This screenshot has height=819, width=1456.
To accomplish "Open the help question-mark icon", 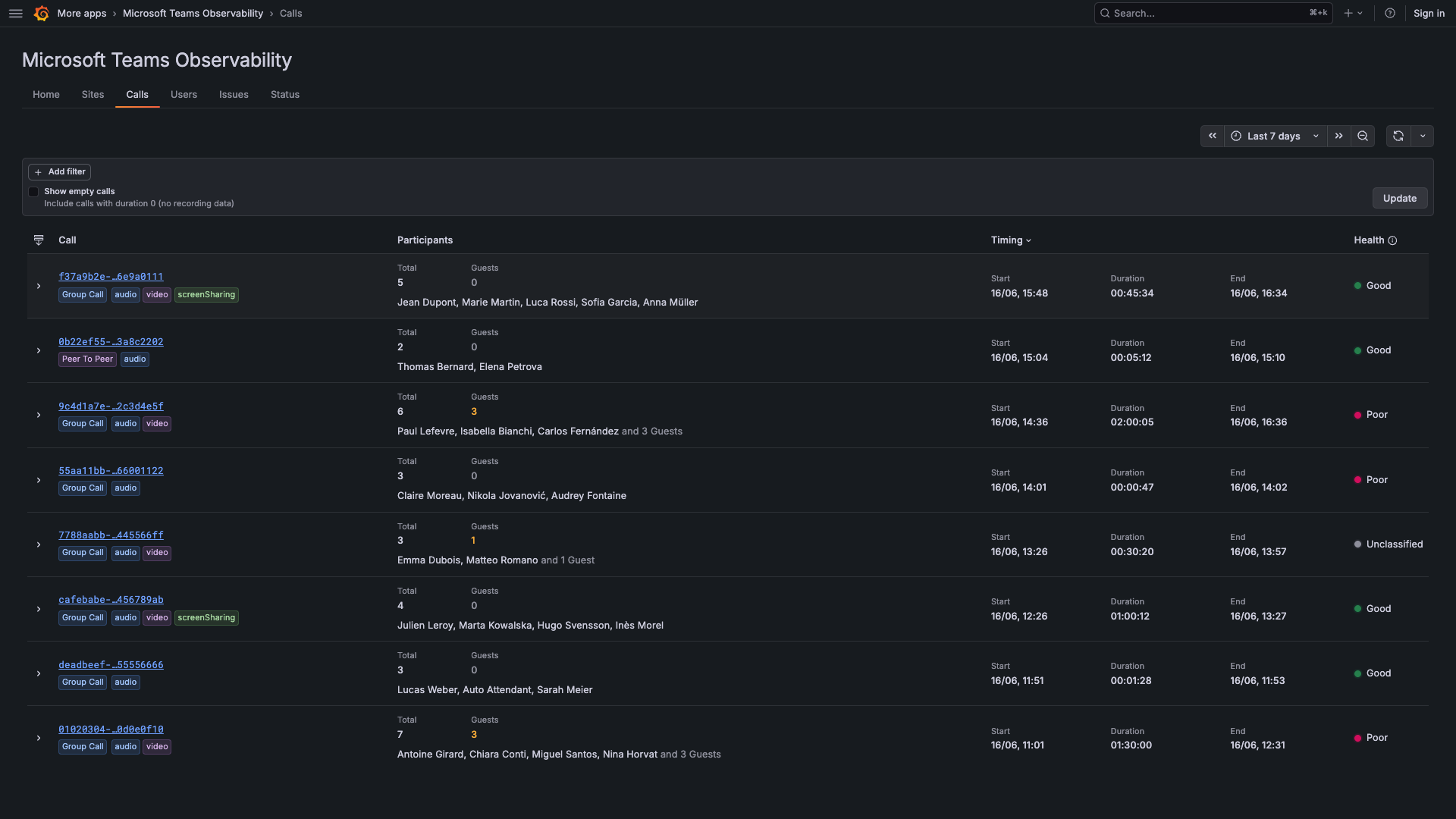I will (1389, 14).
